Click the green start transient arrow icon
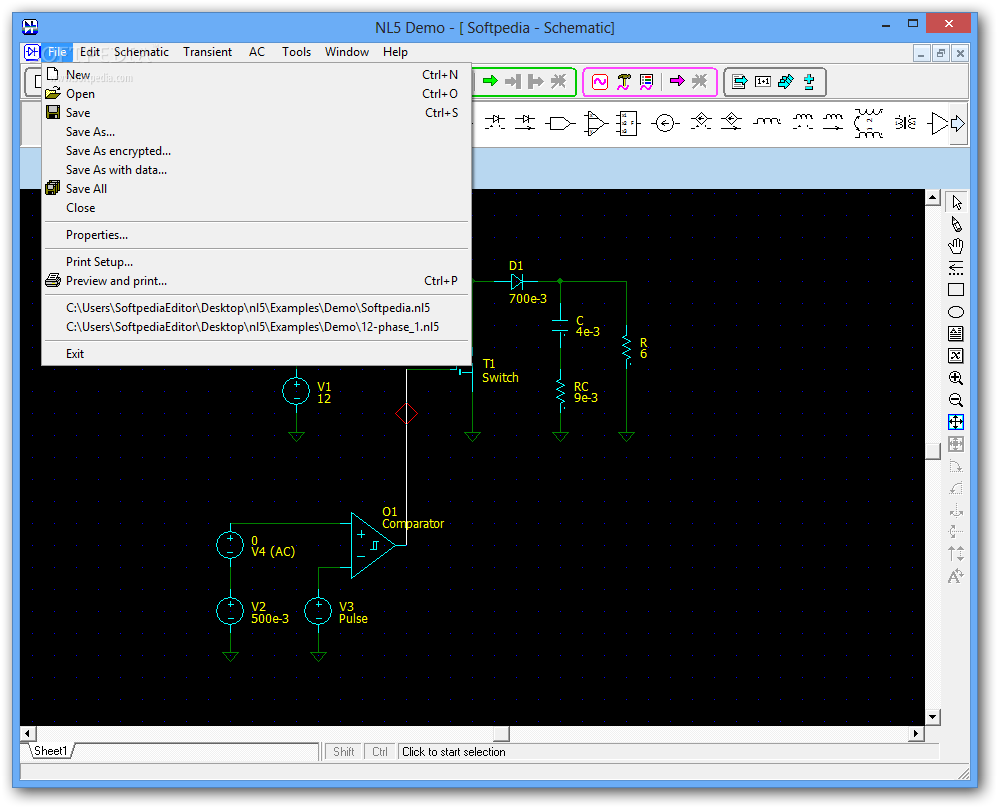The height and width of the screenshot is (808, 998). (x=490, y=81)
